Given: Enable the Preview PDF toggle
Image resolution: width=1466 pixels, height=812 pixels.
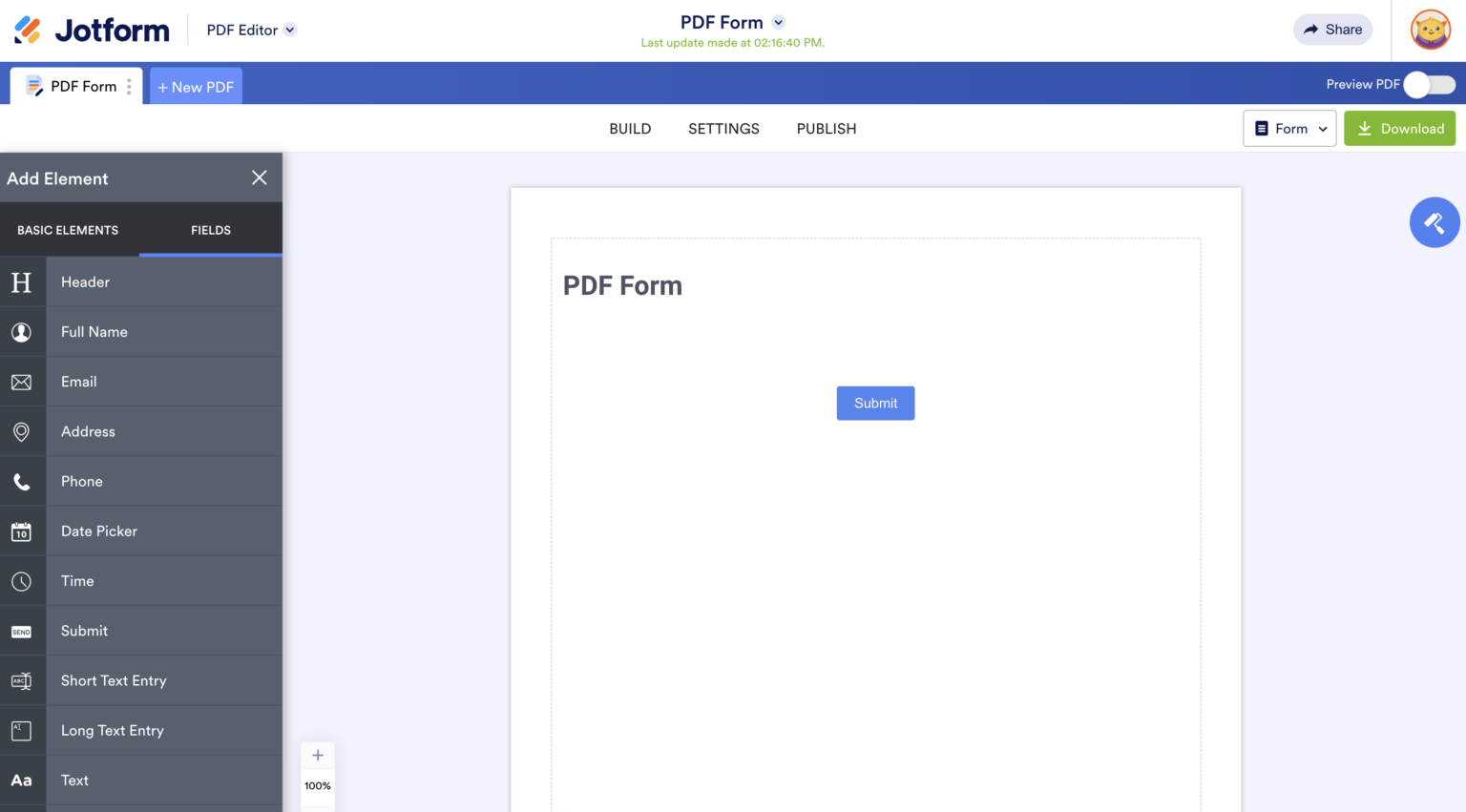Looking at the screenshot, I should (1429, 84).
